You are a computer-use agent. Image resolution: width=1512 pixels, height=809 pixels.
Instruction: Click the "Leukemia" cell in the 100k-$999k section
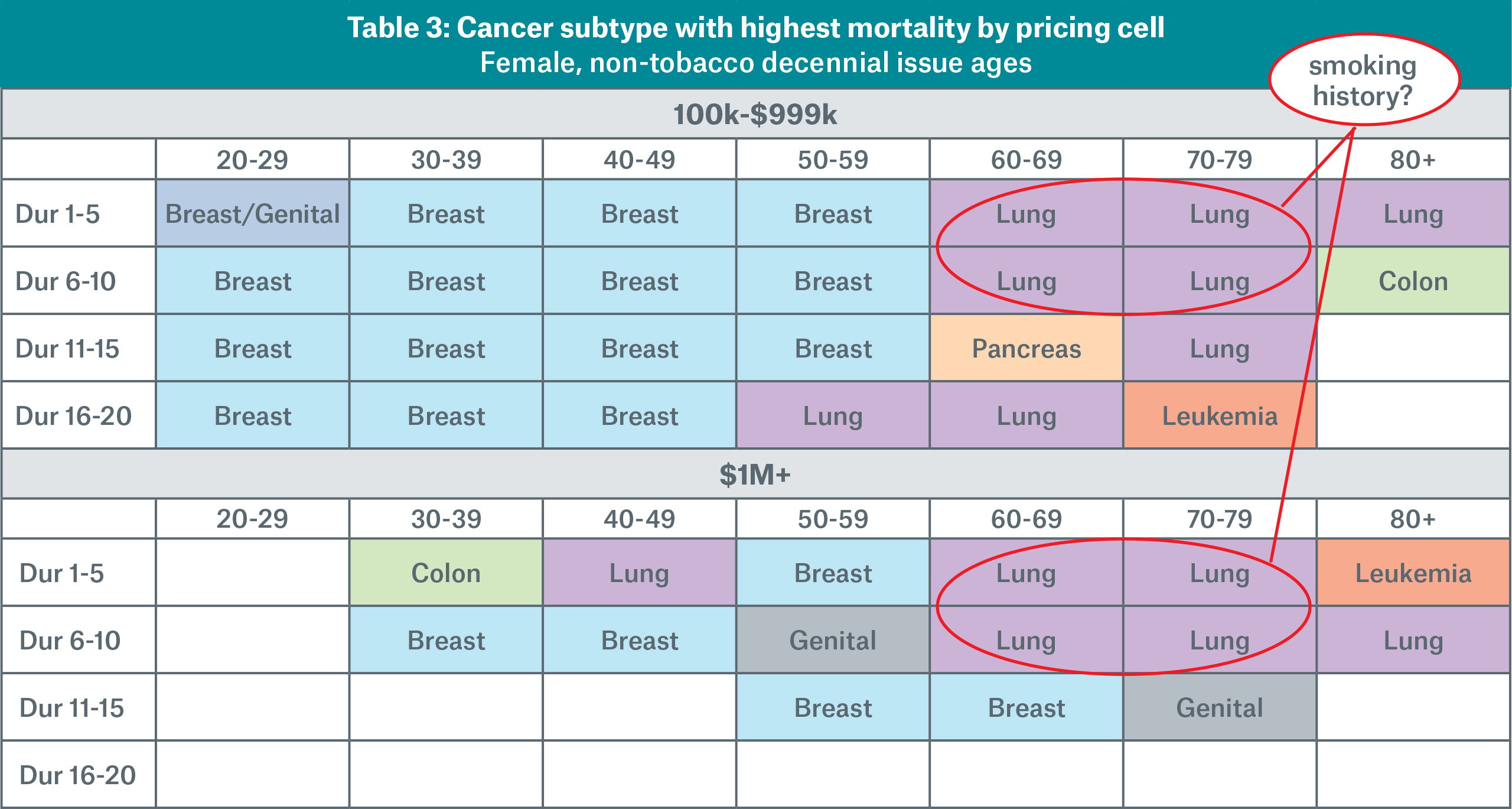(1220, 416)
